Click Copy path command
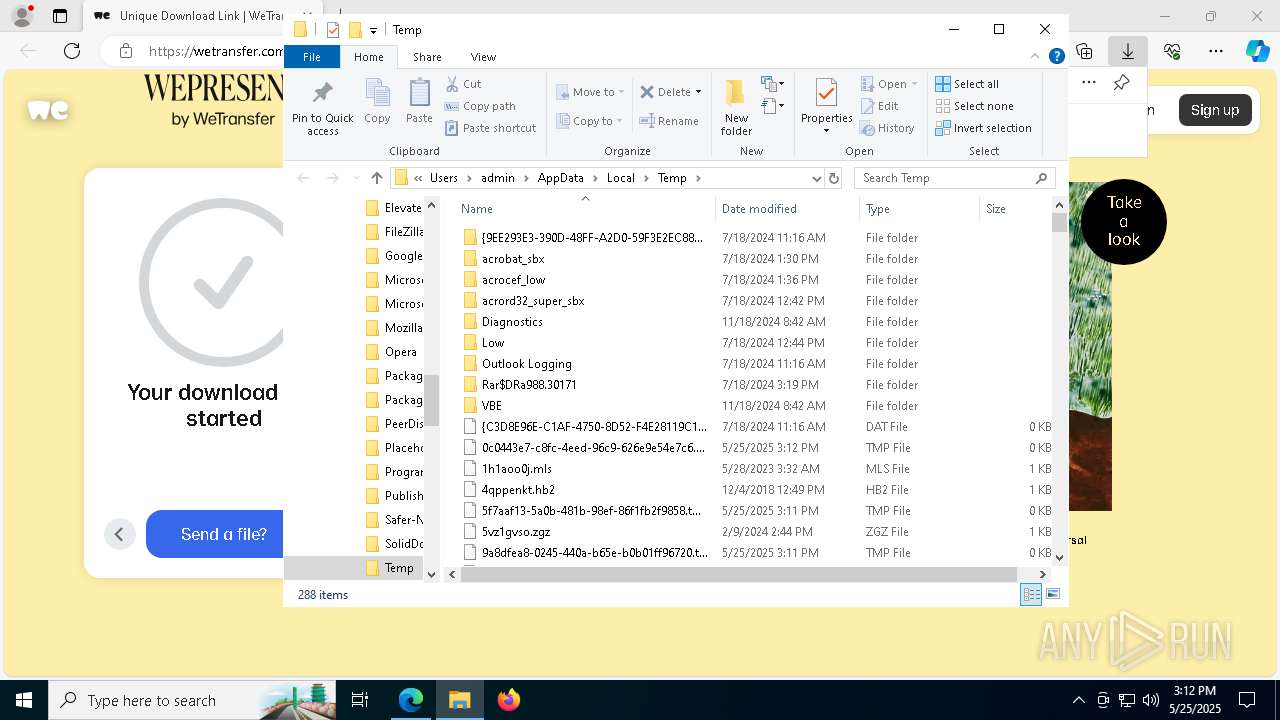 pos(480,106)
